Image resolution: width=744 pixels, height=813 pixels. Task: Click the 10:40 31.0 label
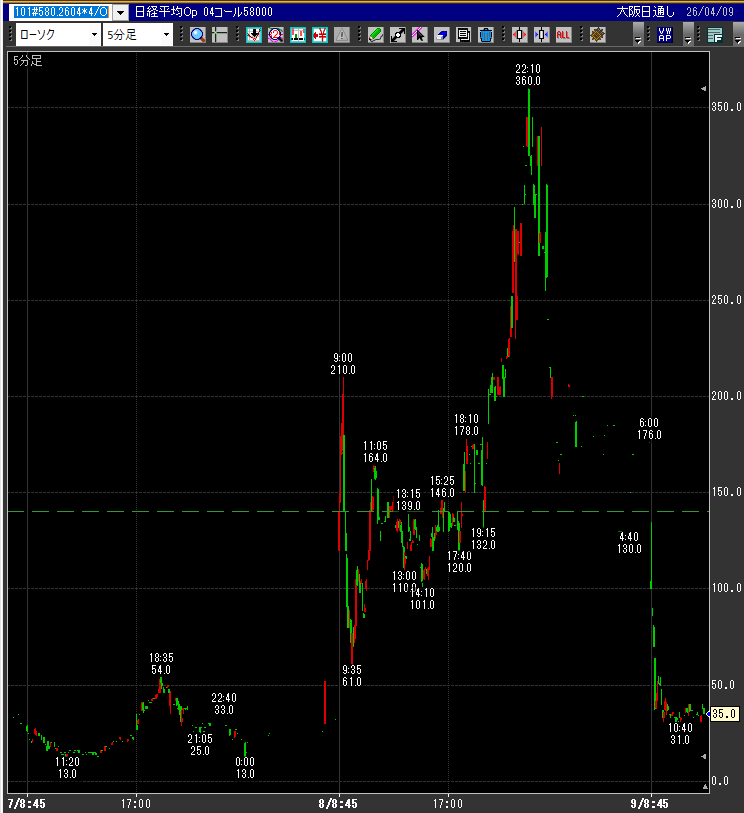[x=680, y=734]
